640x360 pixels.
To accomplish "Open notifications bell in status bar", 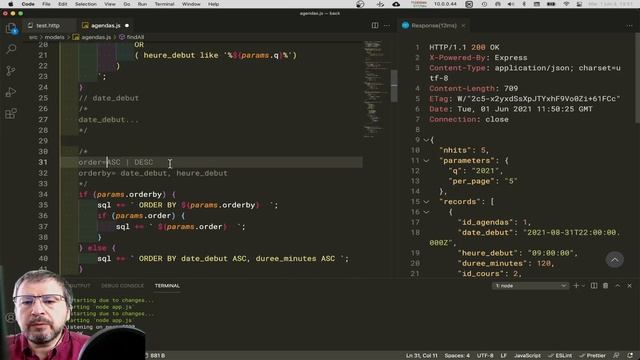I will [630, 356].
